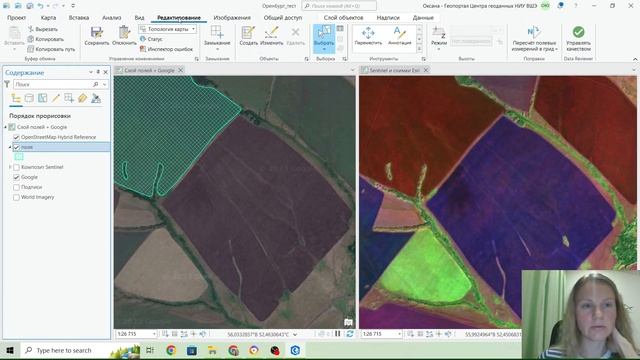Click the Отклонить (Discard) edits icon
Viewport: 640px width, 360px height.
[124, 36]
